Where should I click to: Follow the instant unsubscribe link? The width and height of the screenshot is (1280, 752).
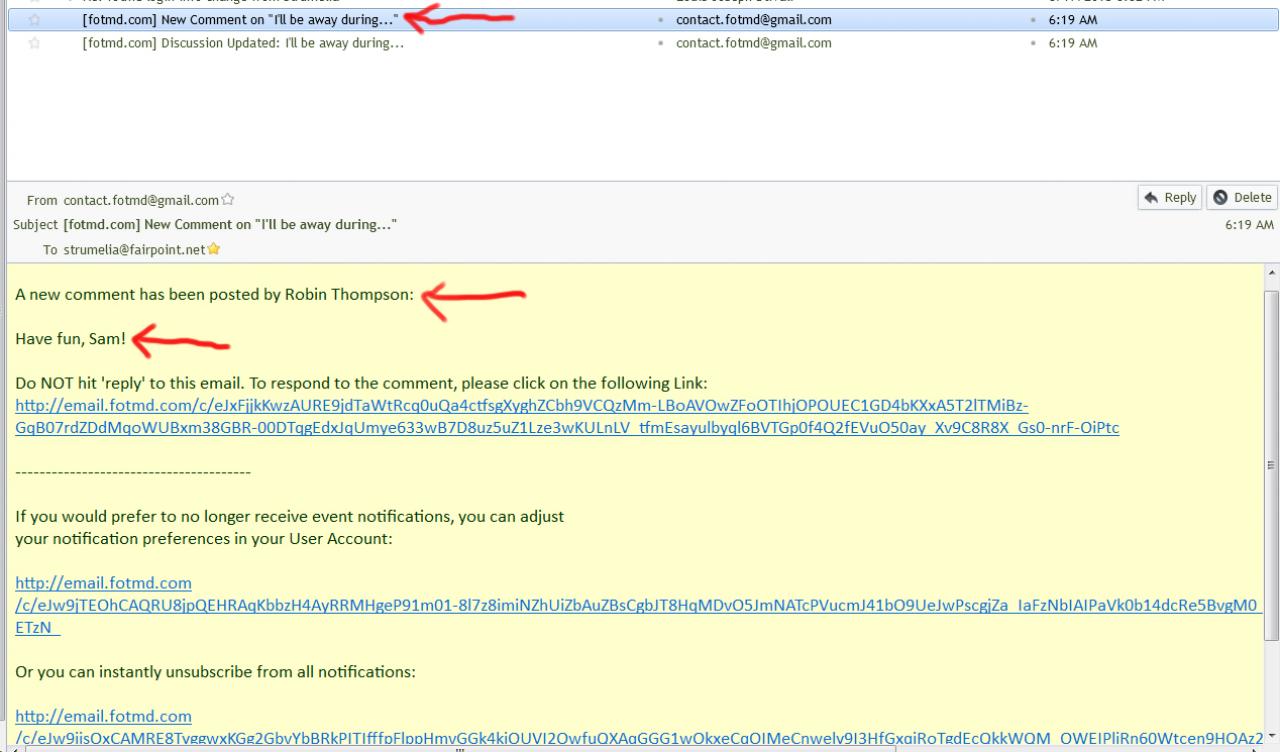pos(103,716)
